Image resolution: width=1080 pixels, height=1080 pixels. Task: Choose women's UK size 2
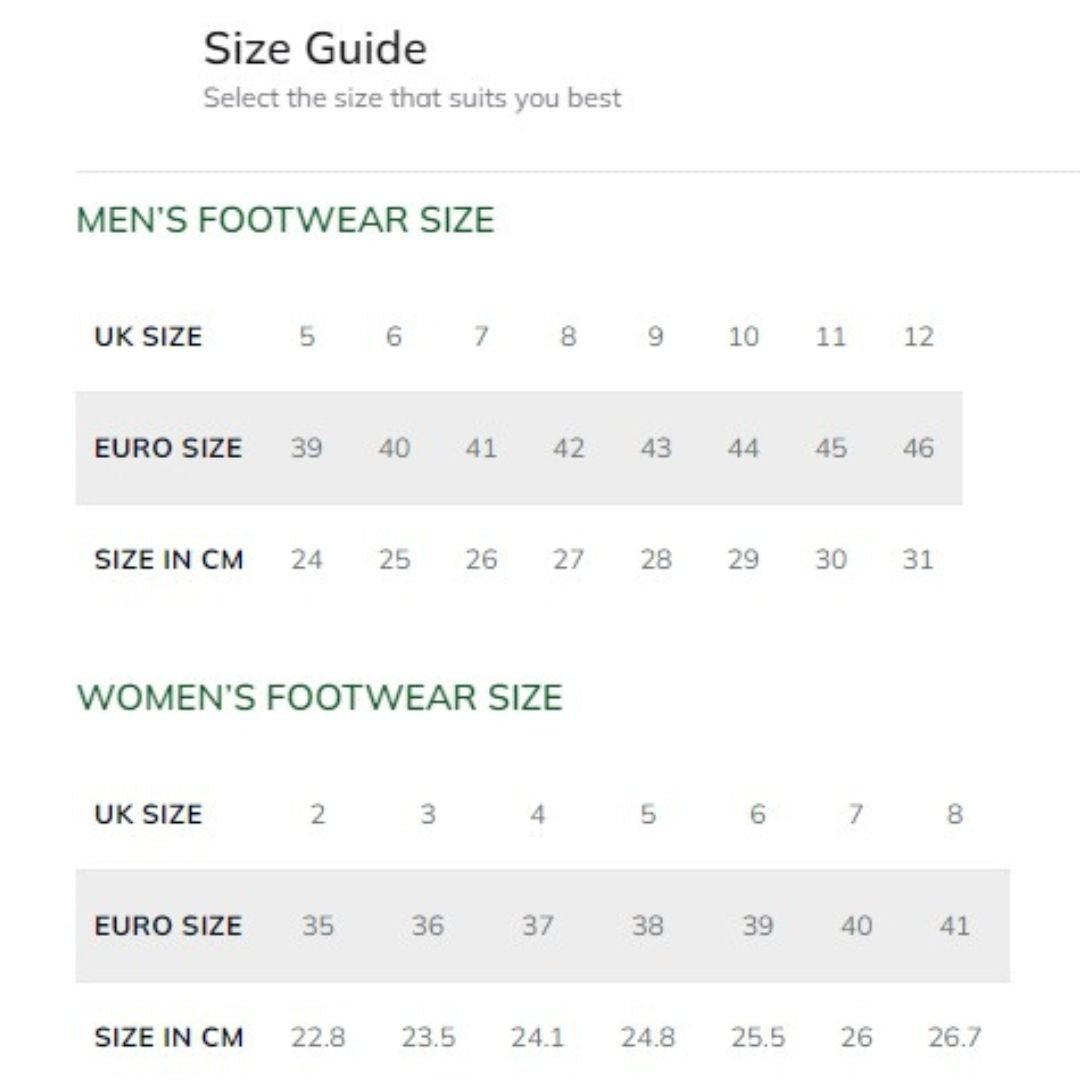(x=317, y=815)
